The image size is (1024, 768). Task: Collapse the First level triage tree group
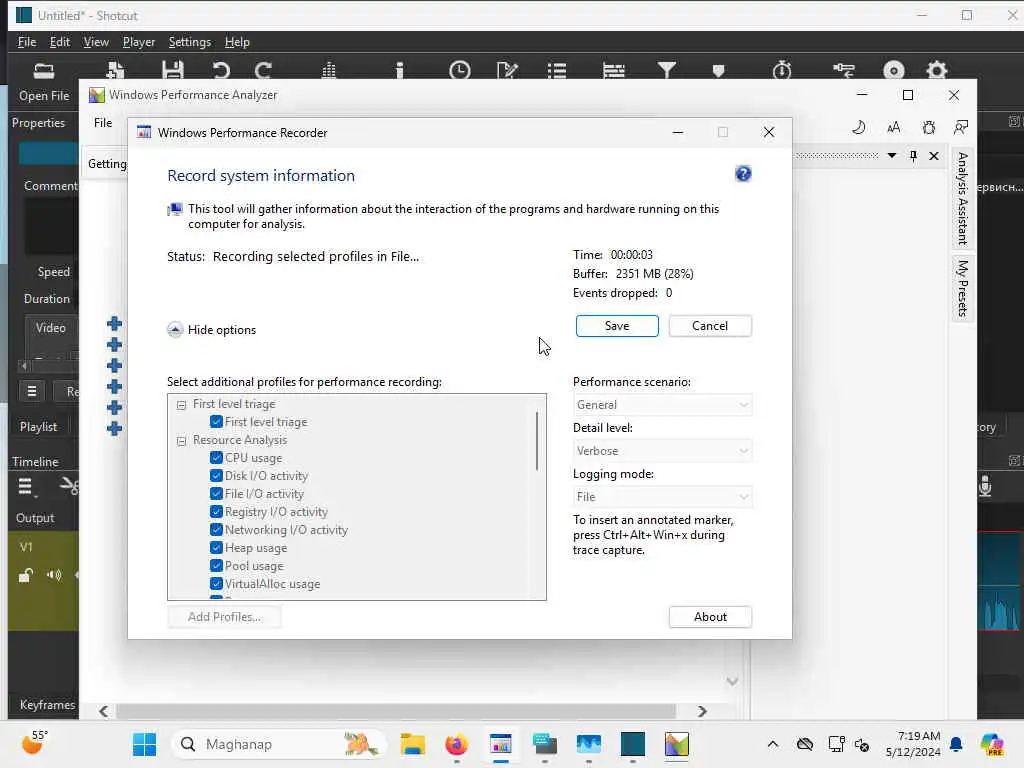pyautogui.click(x=182, y=405)
